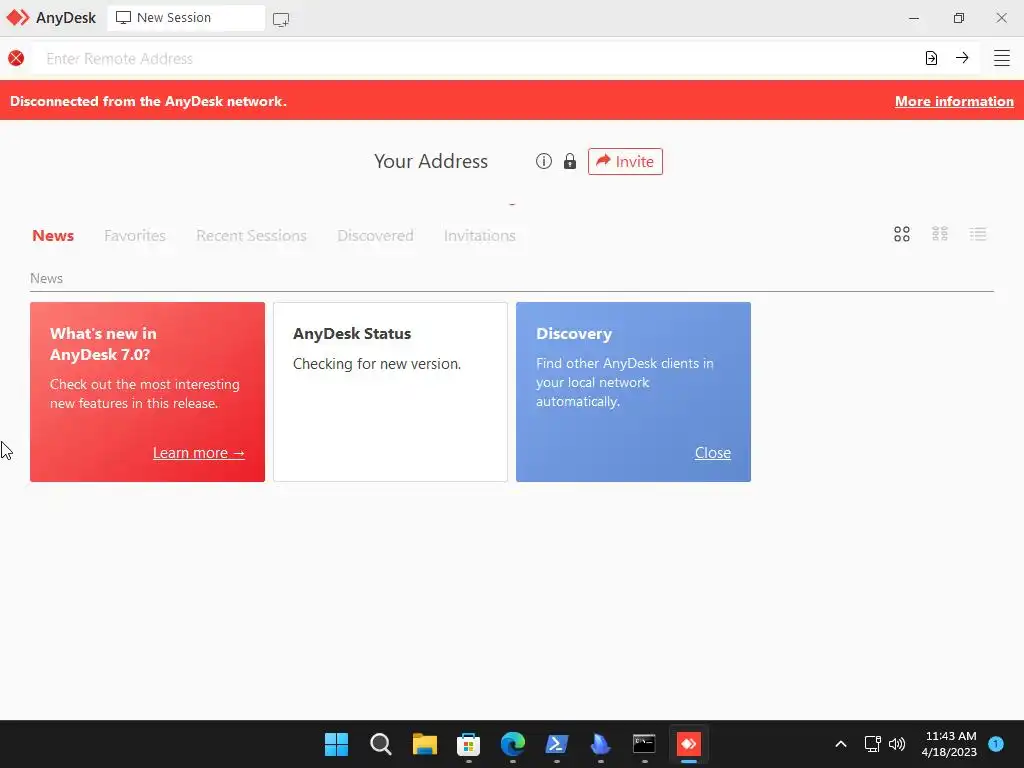Screen dimensions: 1024x768
Task: Open the AnyDesk Status card
Action: (391, 392)
